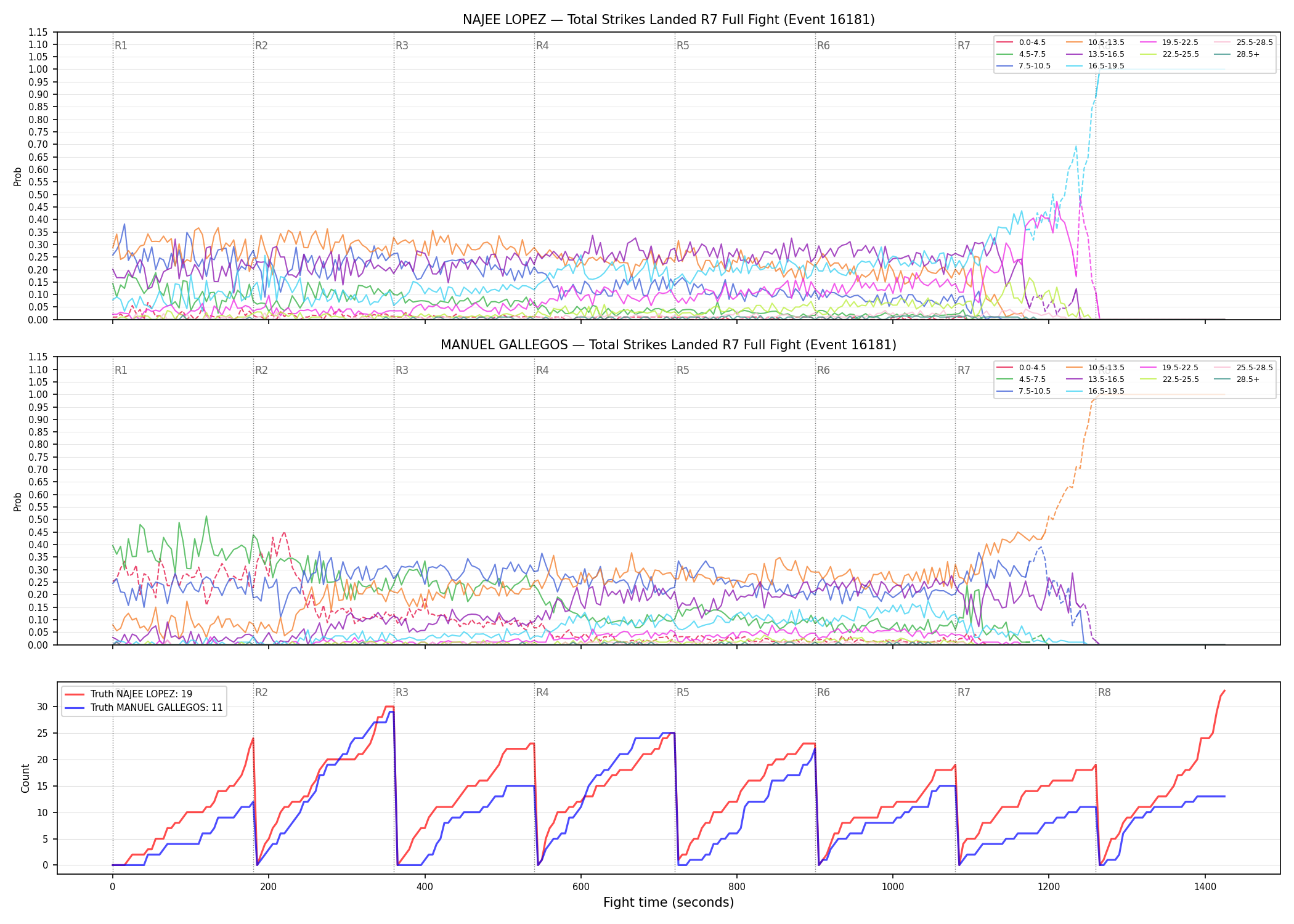Click R4 round marker in Lopez chart

[542, 46]
